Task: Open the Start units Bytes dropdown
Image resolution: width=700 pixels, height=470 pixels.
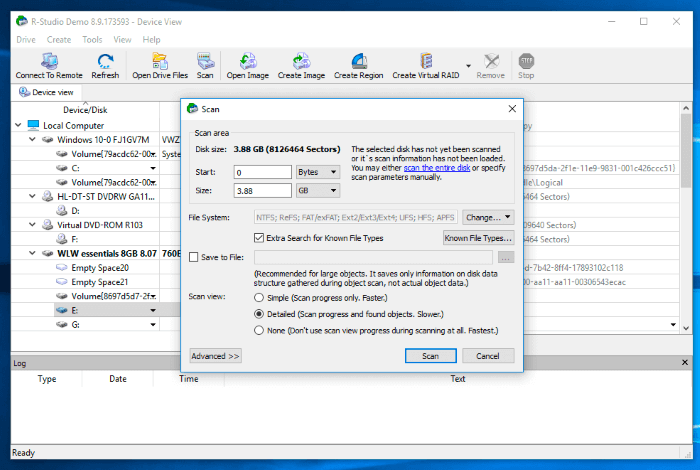Action: (317, 172)
